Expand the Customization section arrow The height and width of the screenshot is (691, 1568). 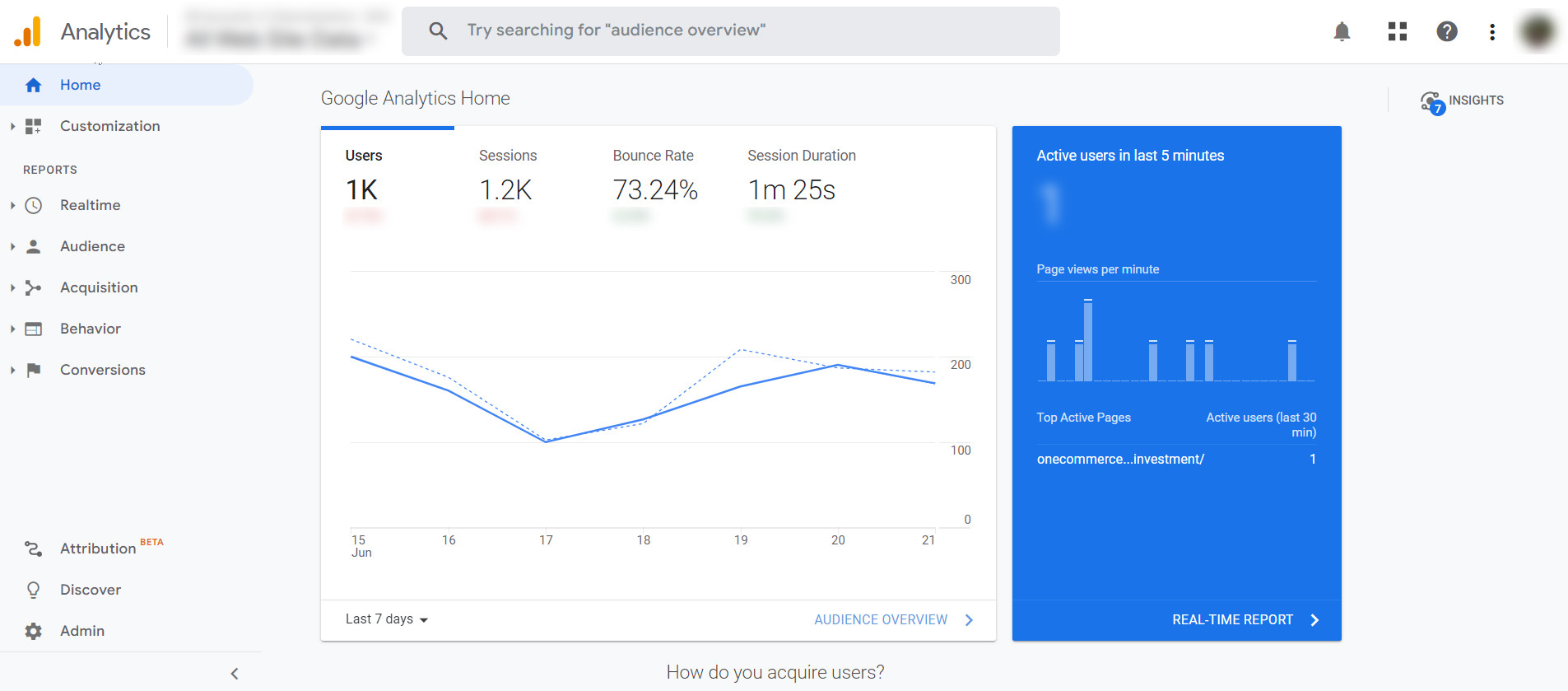[x=12, y=126]
